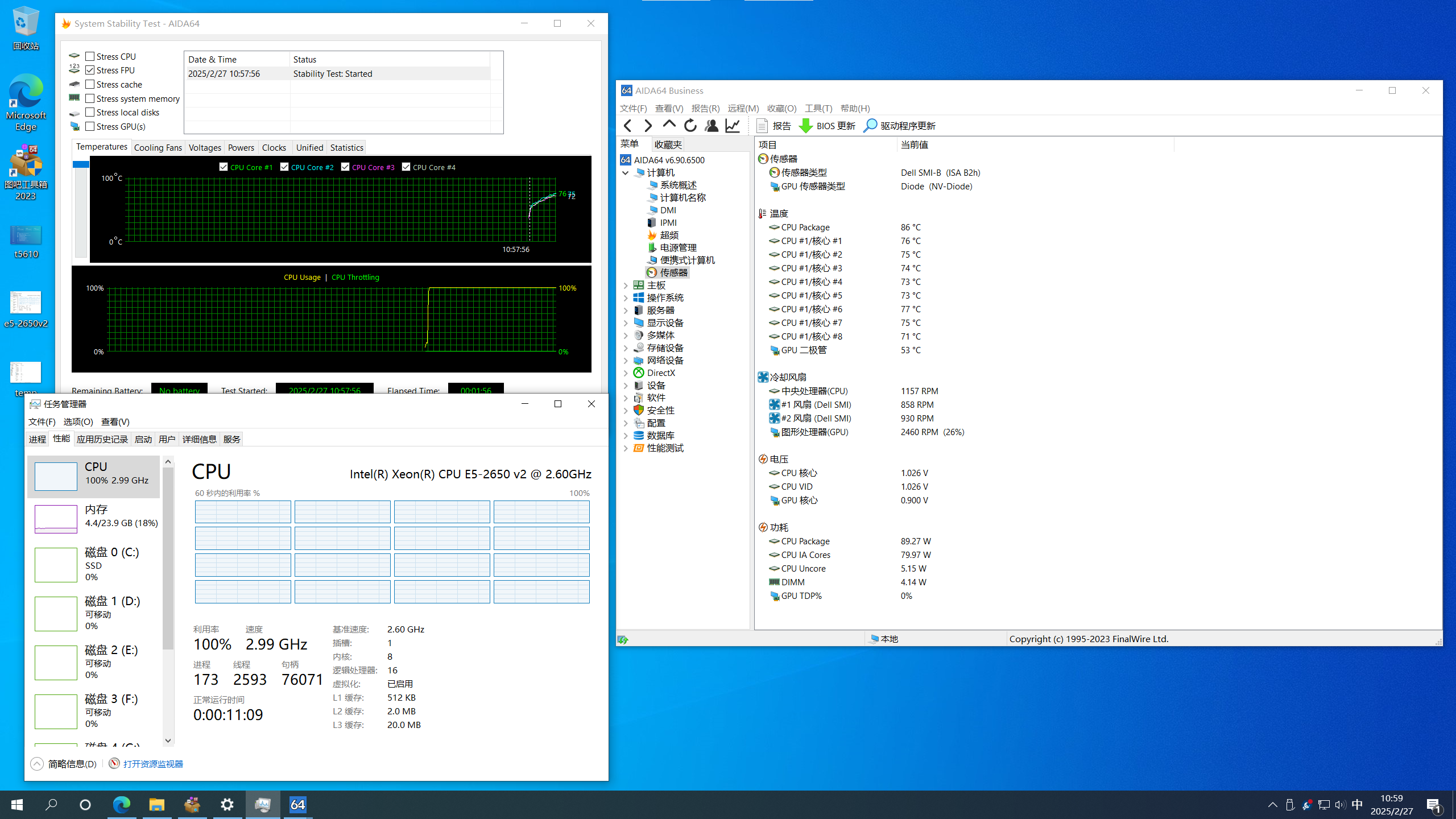Screen dimensions: 1456x819
Task: Uncheck the Stress FPU checkbox
Action: coord(90,70)
